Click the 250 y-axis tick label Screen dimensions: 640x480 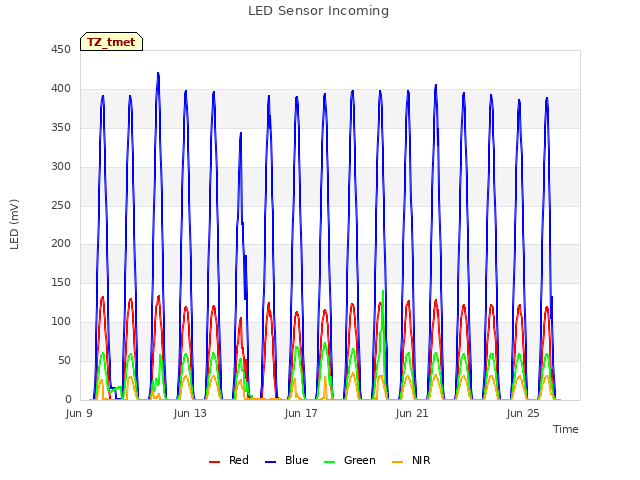coord(61,205)
